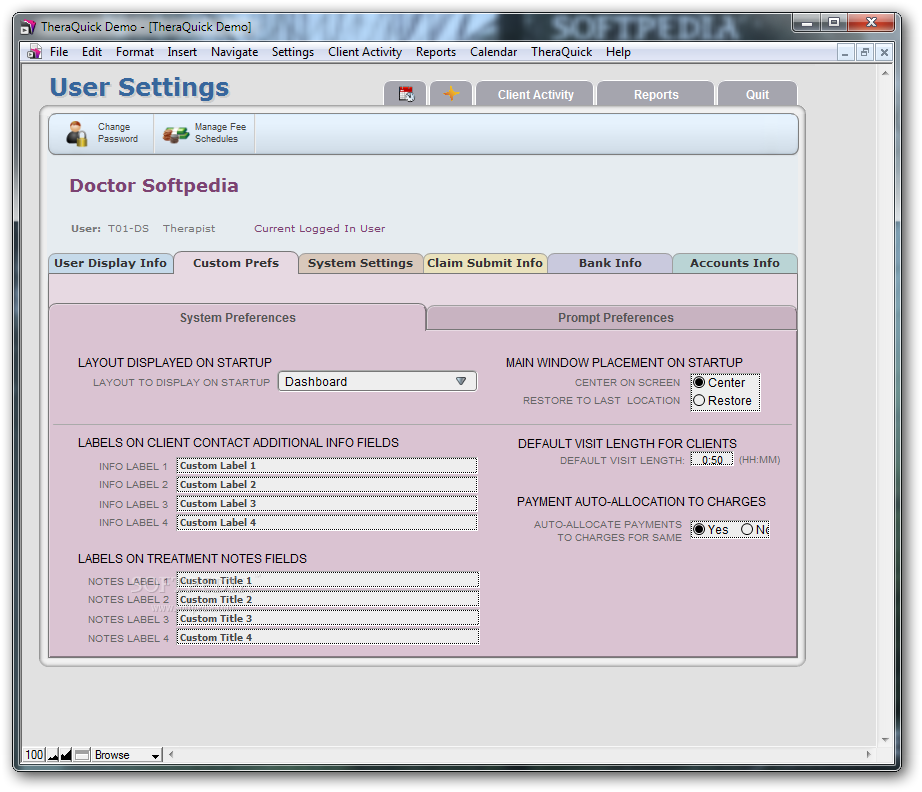Switch to the Custom Prefs tab
The image size is (922, 792).
coord(236,263)
